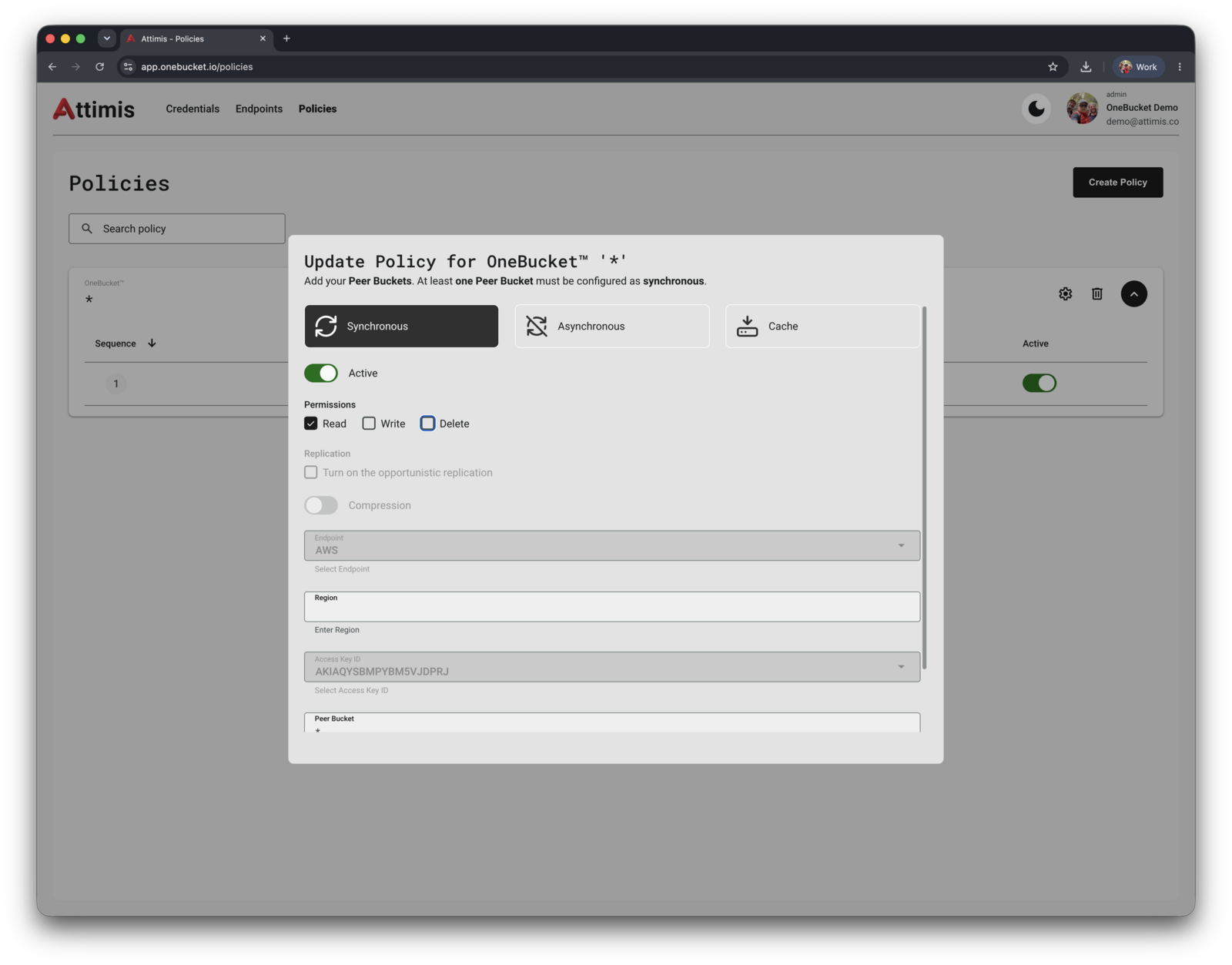Click the dialog scrollbar
The image size is (1232, 965).
coord(924,488)
